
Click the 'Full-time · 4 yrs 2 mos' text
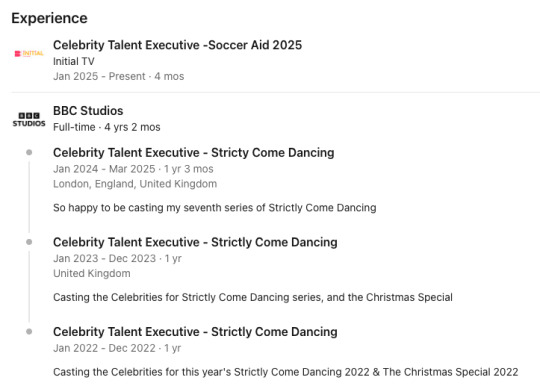coord(107,127)
